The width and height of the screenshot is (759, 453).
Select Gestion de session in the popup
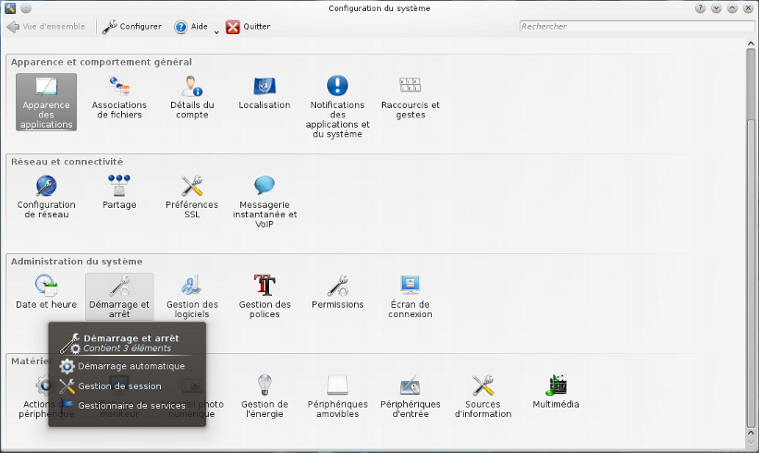coord(119,386)
